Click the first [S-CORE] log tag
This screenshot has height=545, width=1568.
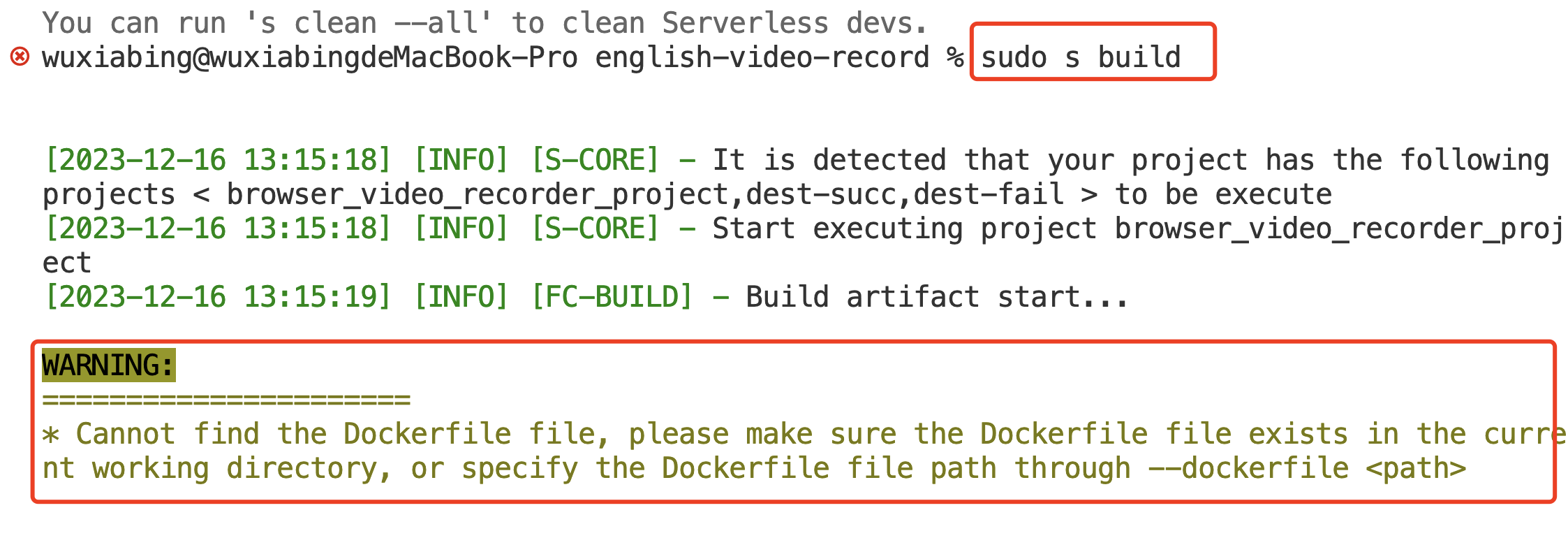(595, 160)
